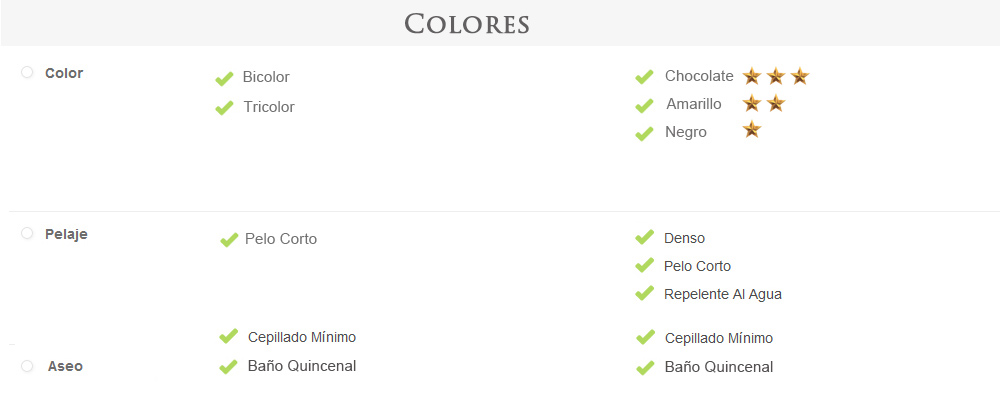Click the Repelente Al Agua text

[723, 294]
